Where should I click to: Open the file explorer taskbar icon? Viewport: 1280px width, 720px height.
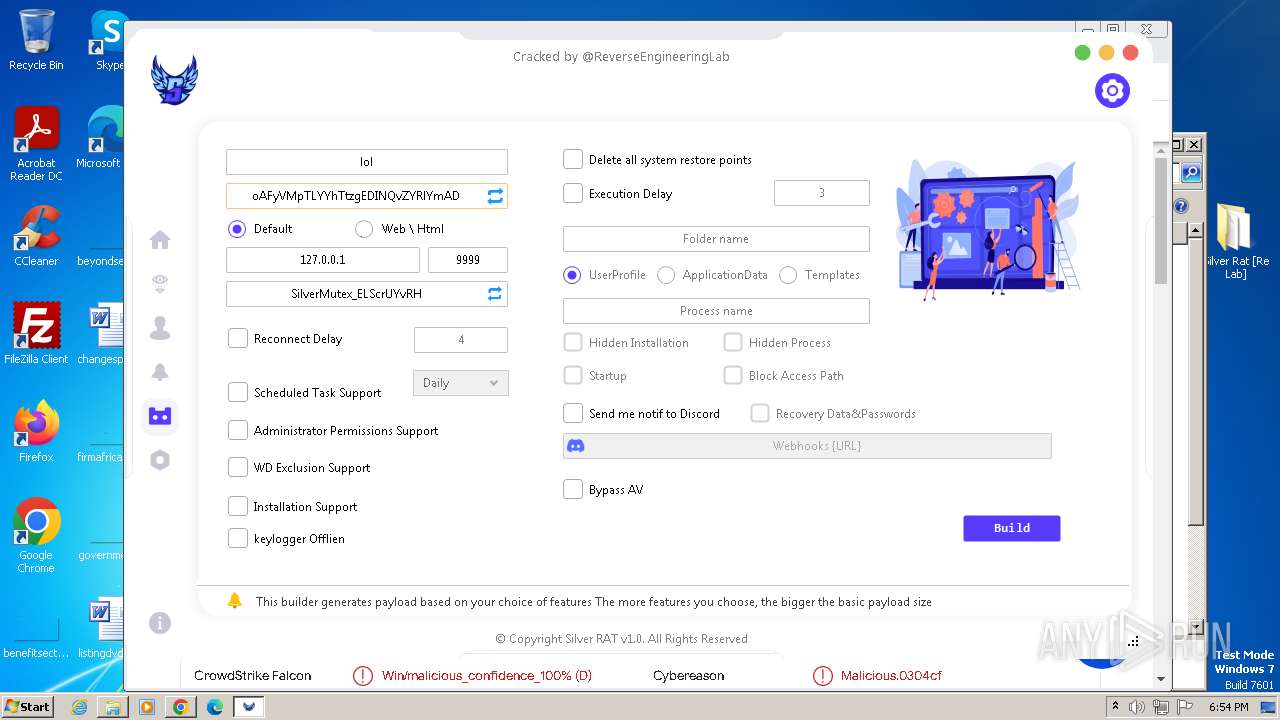[113, 707]
